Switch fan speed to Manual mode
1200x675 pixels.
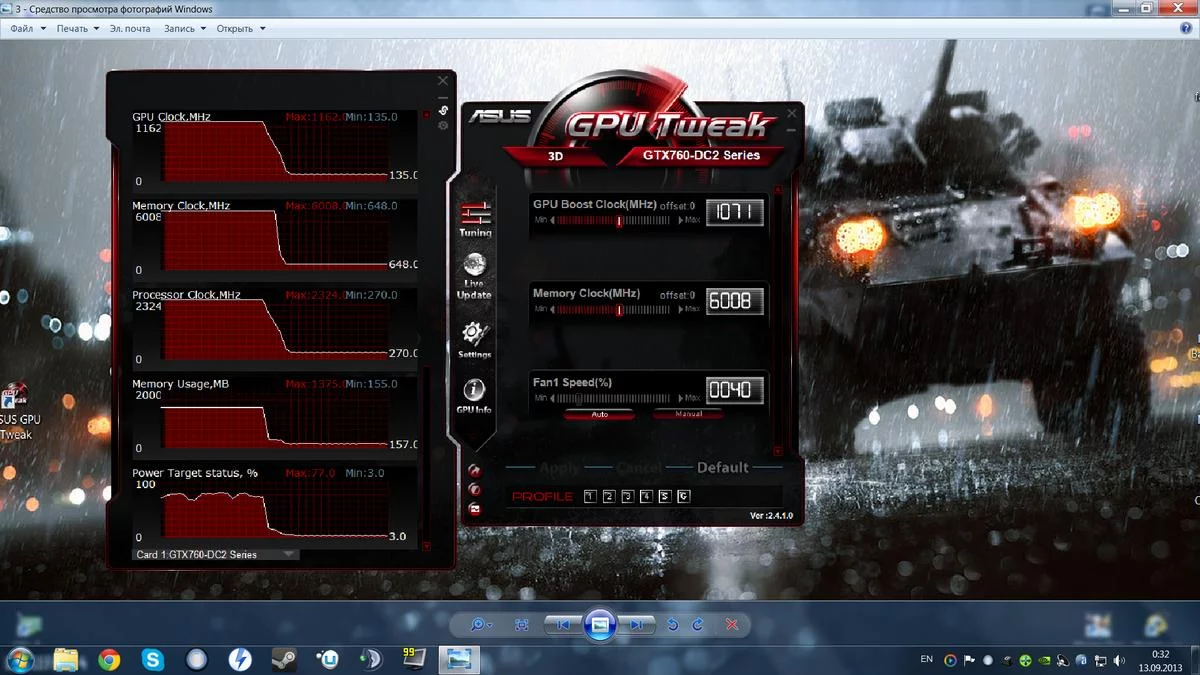(x=688, y=414)
